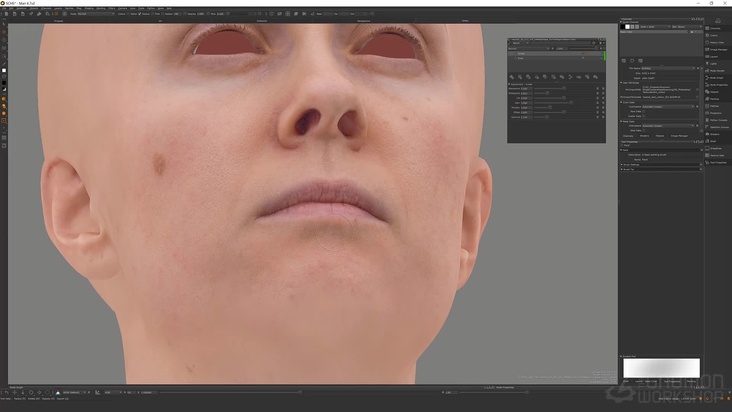Viewport: 732px width, 412px height.
Task: Open the layer blend mode dropdown in floating panel
Action: pos(528,49)
